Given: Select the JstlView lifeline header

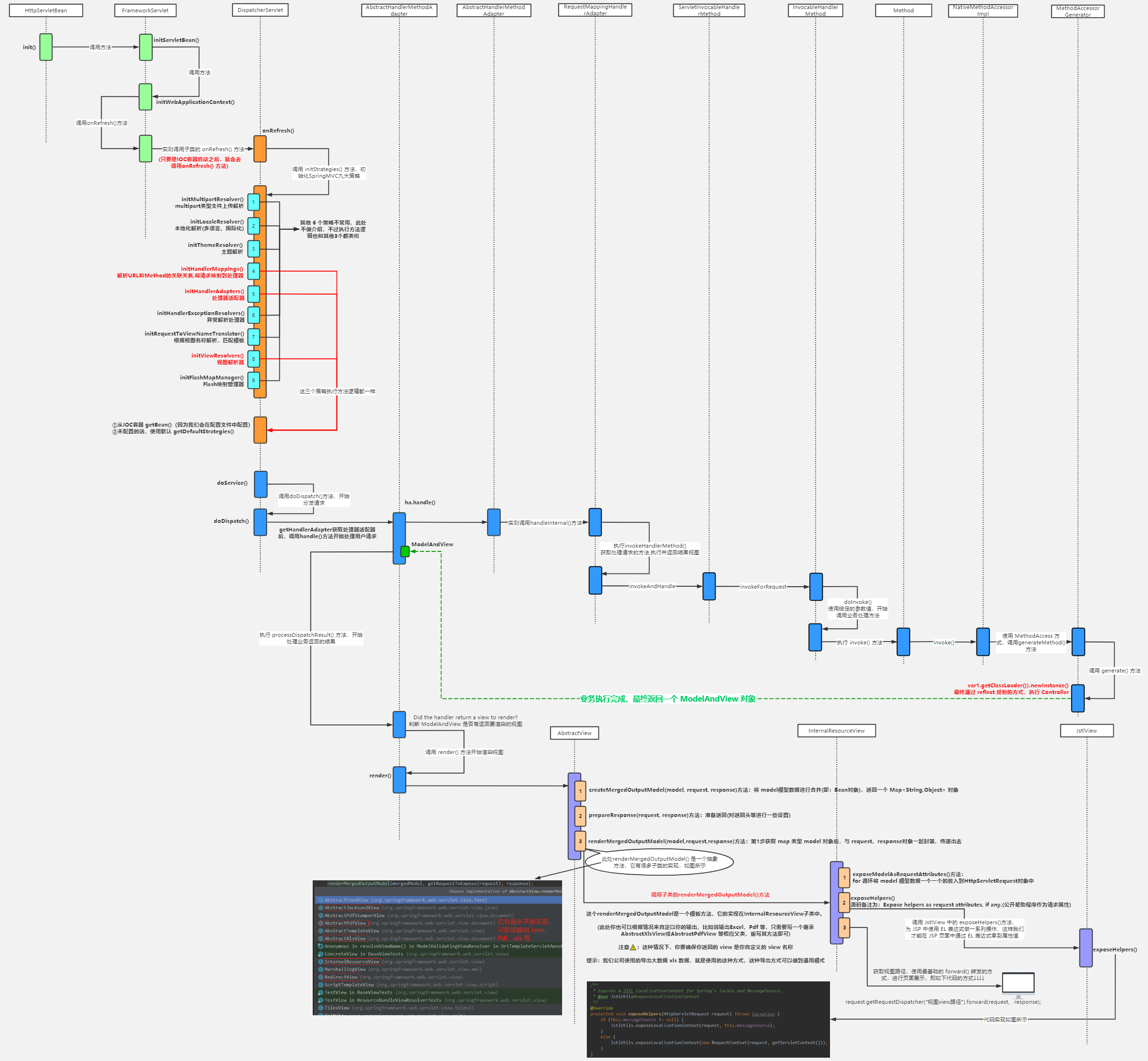Looking at the screenshot, I should 1086,730.
